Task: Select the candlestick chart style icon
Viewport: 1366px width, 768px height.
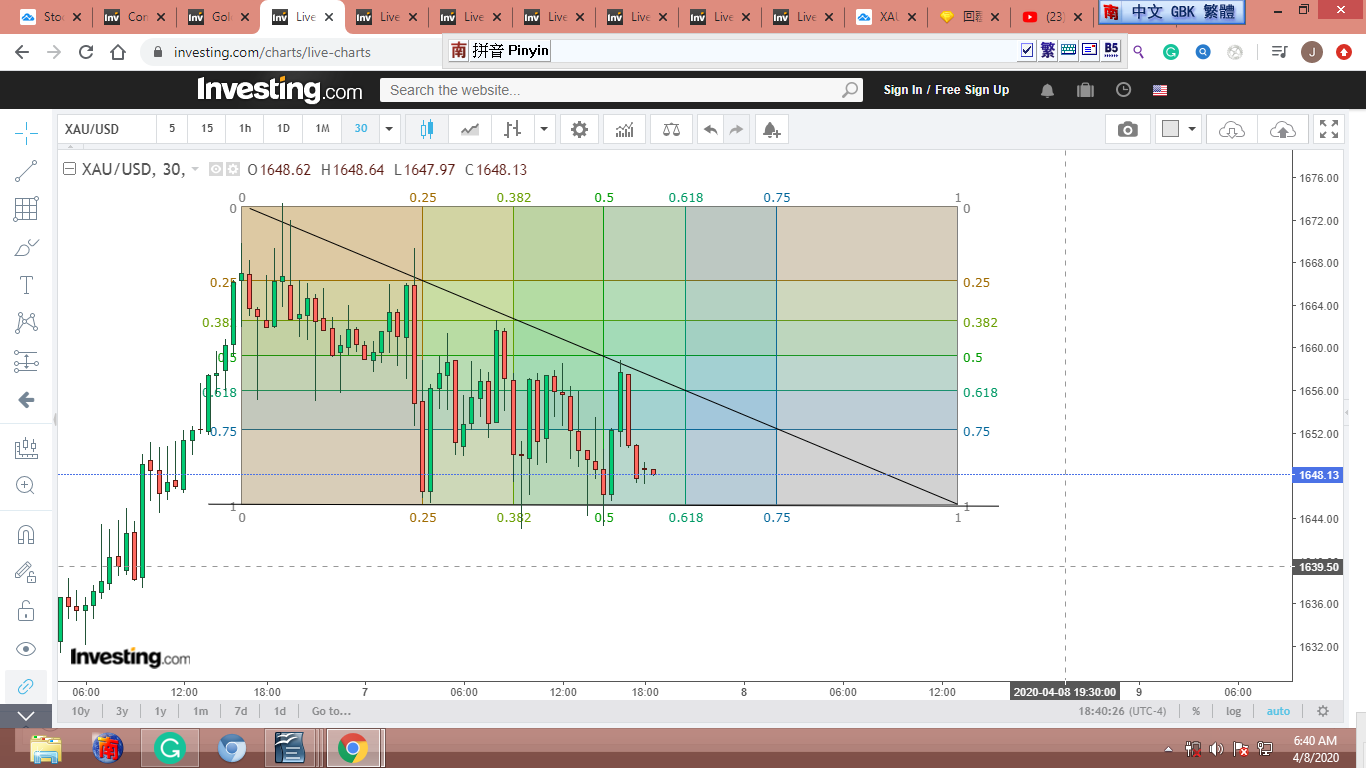Action: (x=428, y=129)
